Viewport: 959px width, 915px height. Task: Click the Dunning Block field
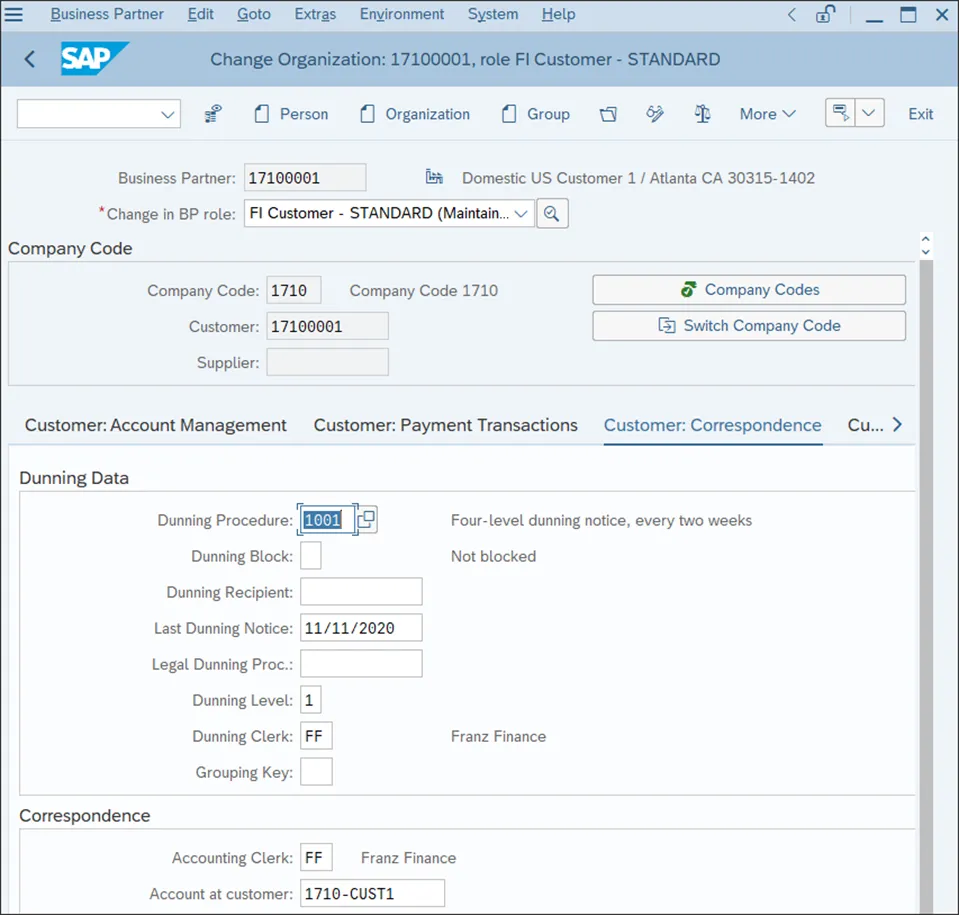[311, 556]
